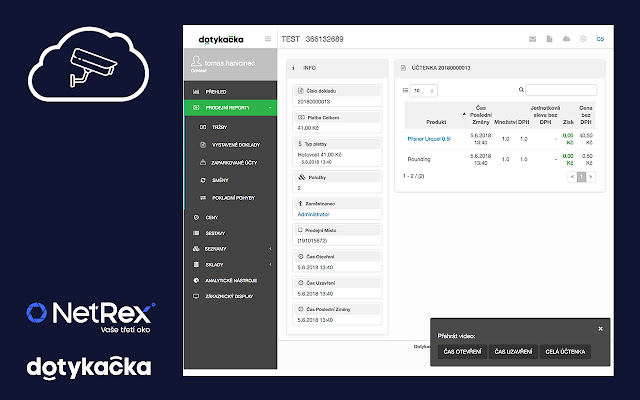This screenshot has height=400, width=640.
Task: Click the Tržby money icon
Action: [203, 127]
